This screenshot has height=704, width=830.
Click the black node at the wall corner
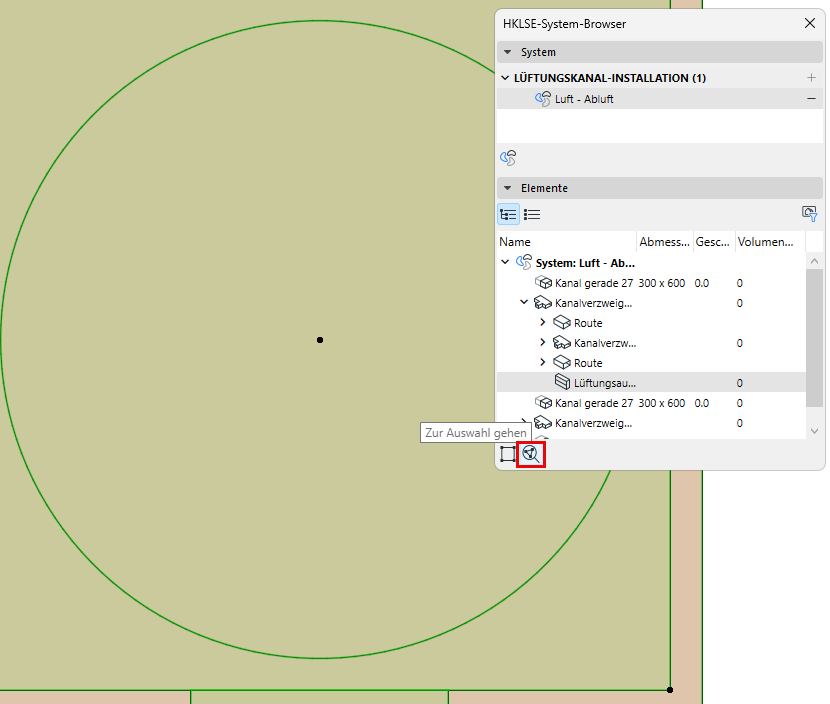pos(670,690)
